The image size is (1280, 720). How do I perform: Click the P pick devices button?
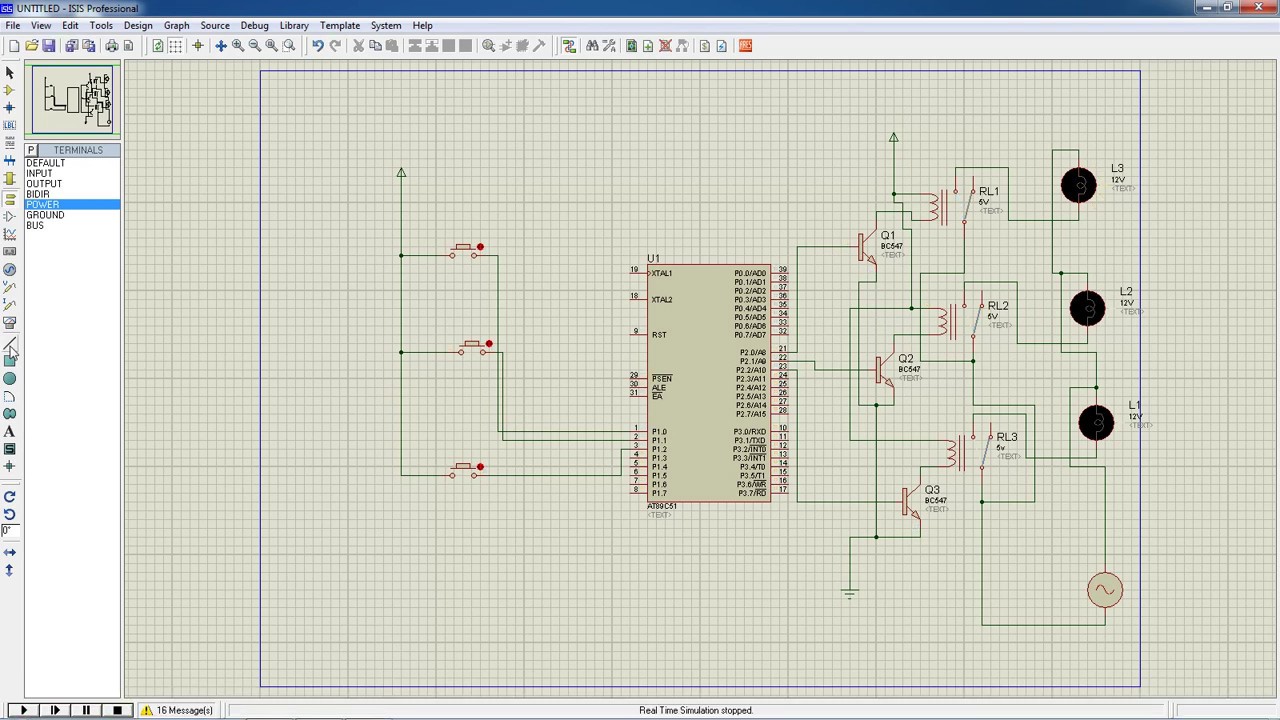point(31,150)
